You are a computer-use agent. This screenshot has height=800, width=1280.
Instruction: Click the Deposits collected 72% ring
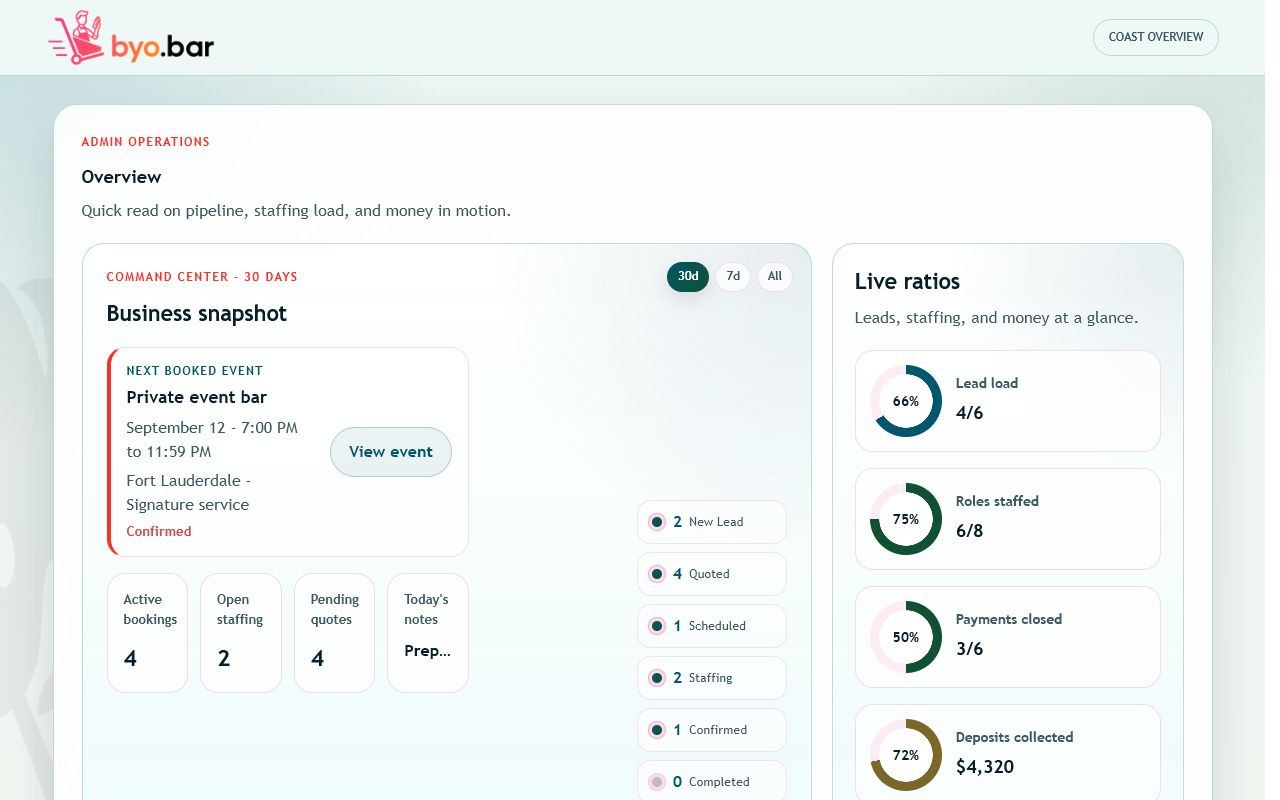[906, 755]
